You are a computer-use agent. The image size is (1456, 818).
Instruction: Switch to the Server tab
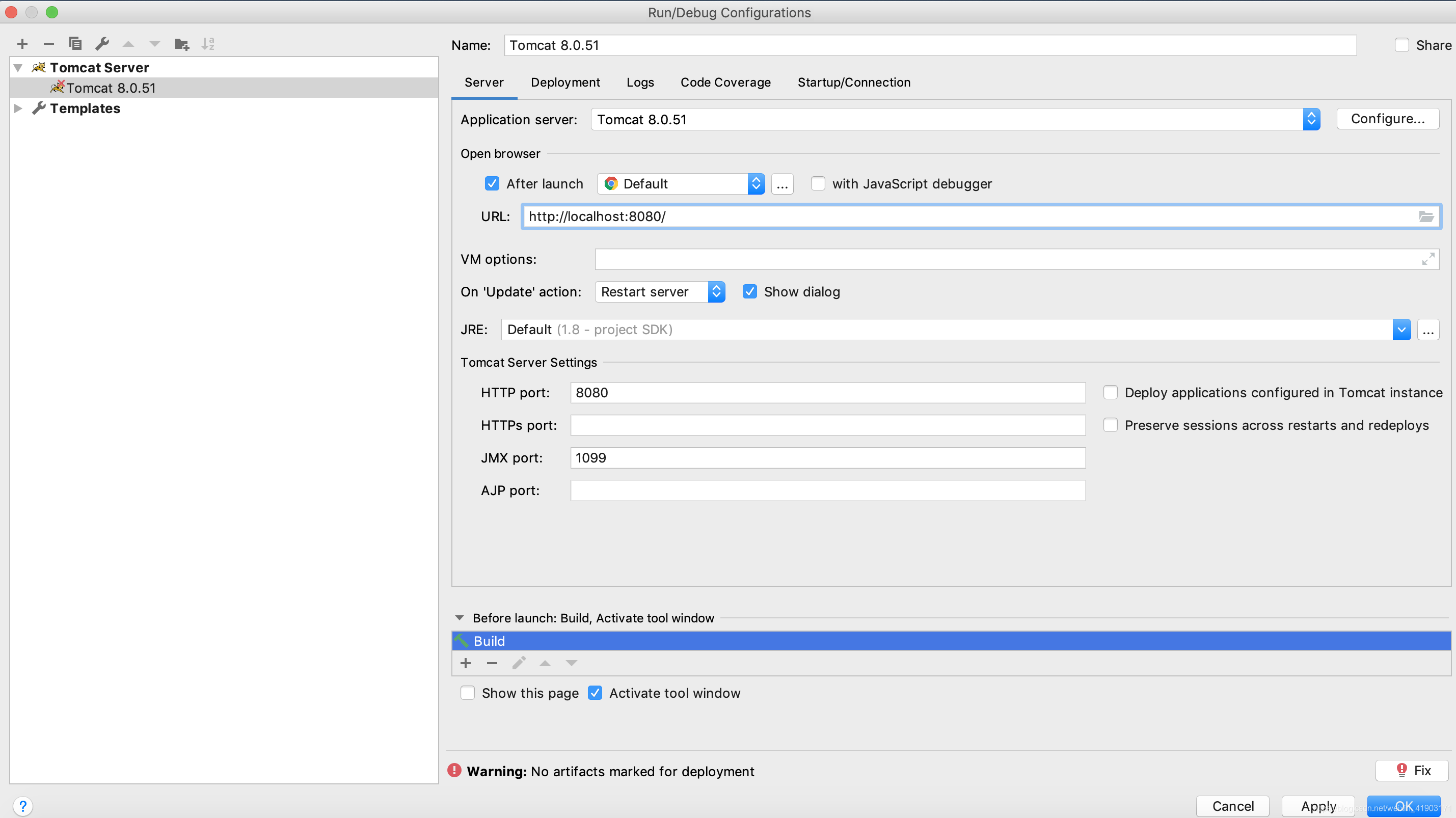click(x=484, y=83)
